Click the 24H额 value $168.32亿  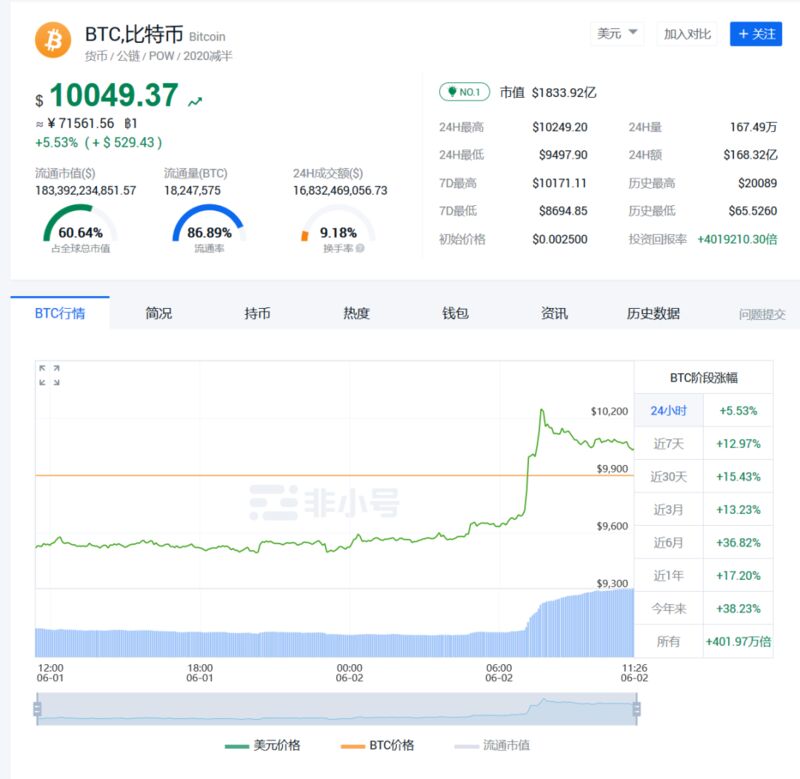pos(750,155)
